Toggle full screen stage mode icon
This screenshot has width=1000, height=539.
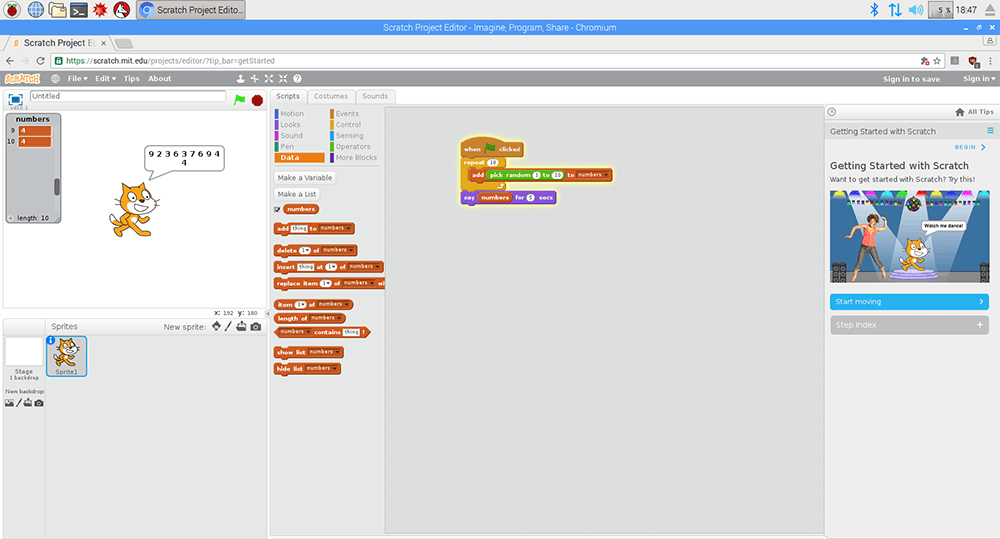pos(16,100)
